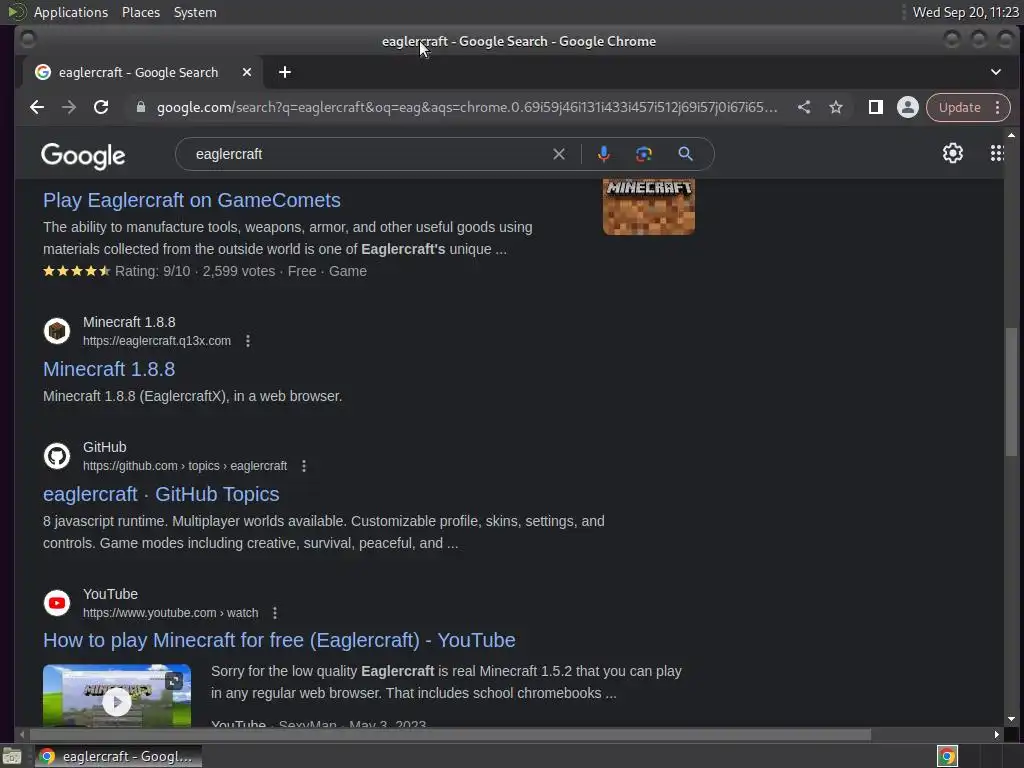Click the show desktop icon in taskbar
This screenshot has width=1024, height=768.
coord(12,756)
